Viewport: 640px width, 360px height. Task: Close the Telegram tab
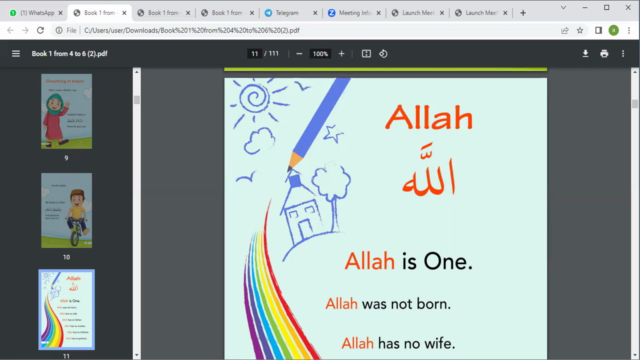click(315, 13)
